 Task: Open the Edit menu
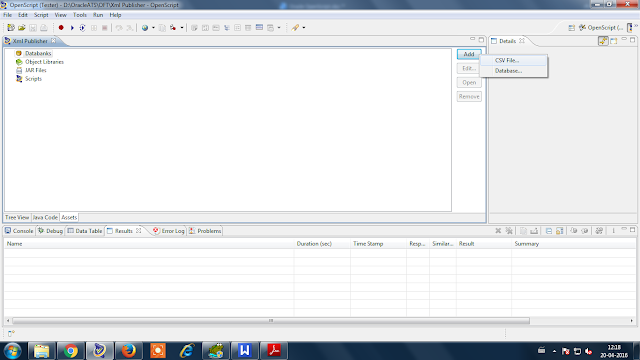[x=23, y=15]
